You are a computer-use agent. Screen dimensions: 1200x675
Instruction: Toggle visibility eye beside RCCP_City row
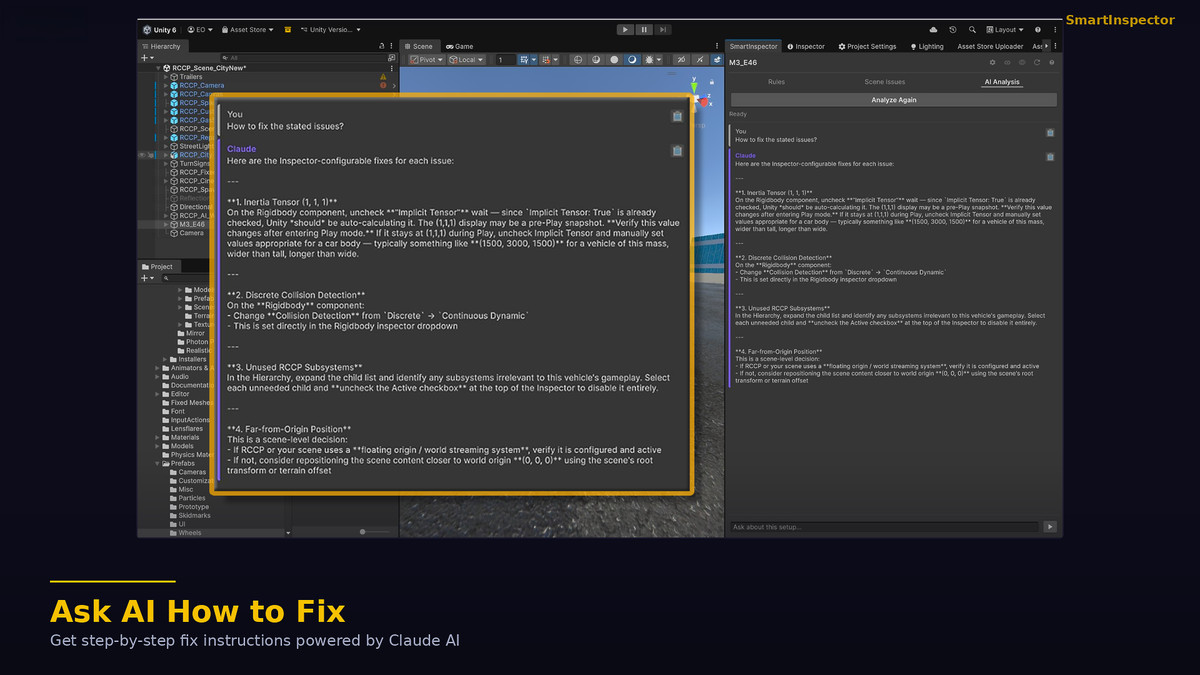[x=142, y=155]
